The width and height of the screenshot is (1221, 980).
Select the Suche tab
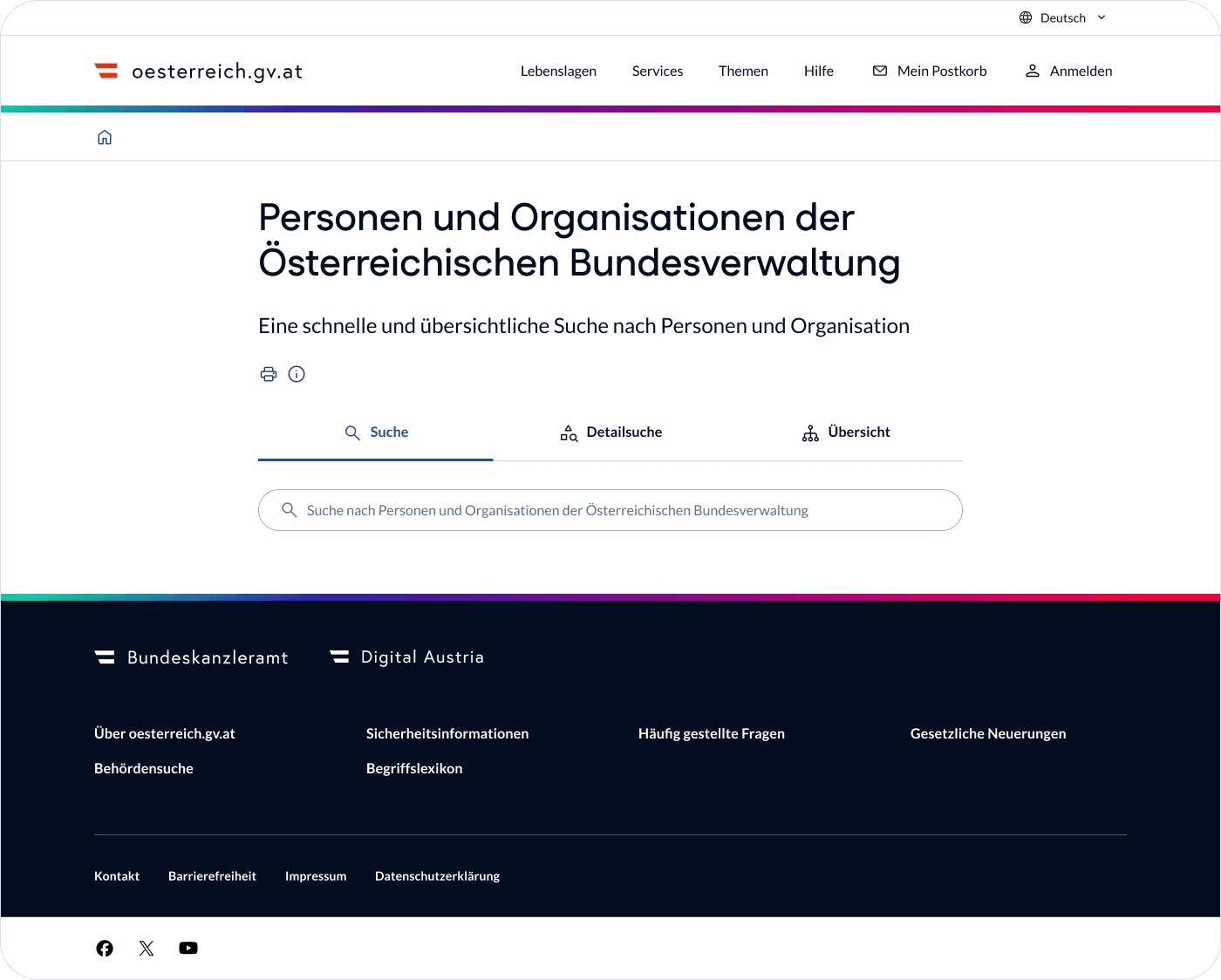[375, 432]
